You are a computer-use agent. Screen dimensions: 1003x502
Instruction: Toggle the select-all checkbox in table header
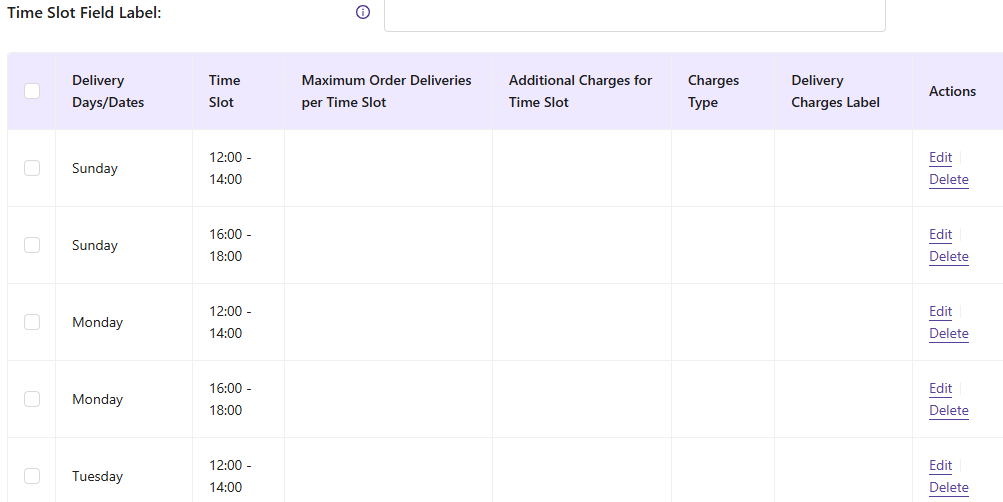[32, 91]
